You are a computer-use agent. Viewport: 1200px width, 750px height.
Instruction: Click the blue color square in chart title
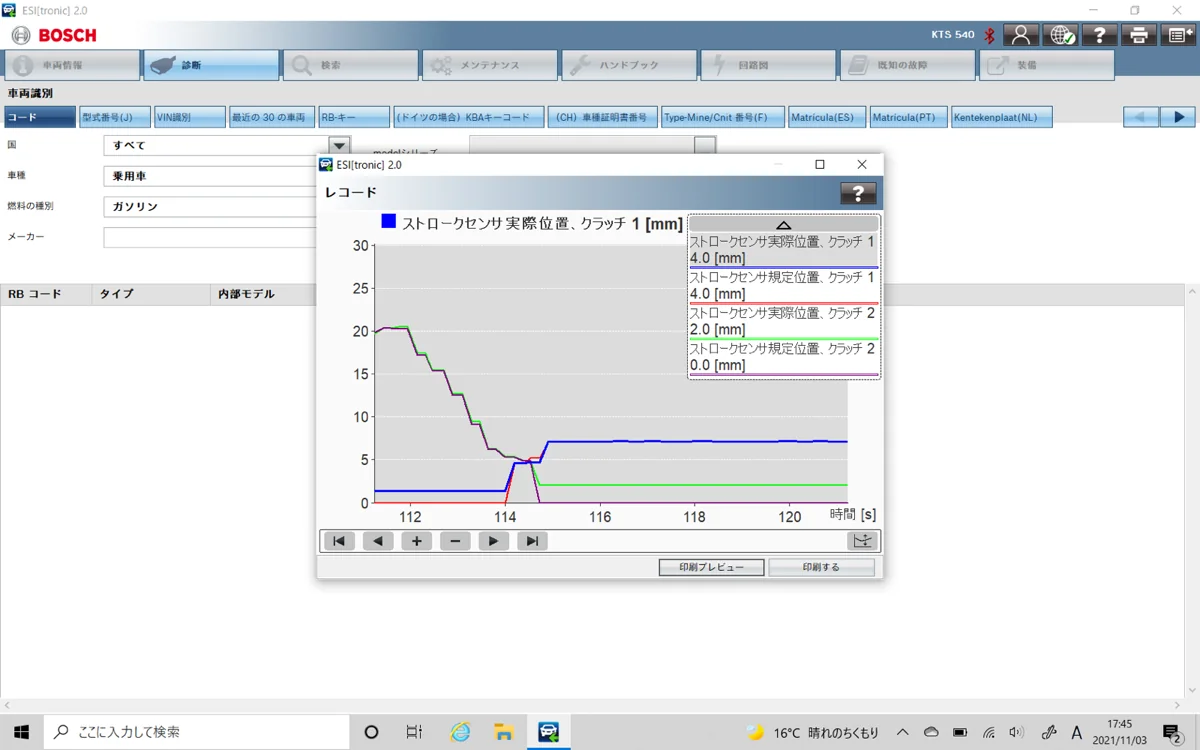tap(389, 222)
